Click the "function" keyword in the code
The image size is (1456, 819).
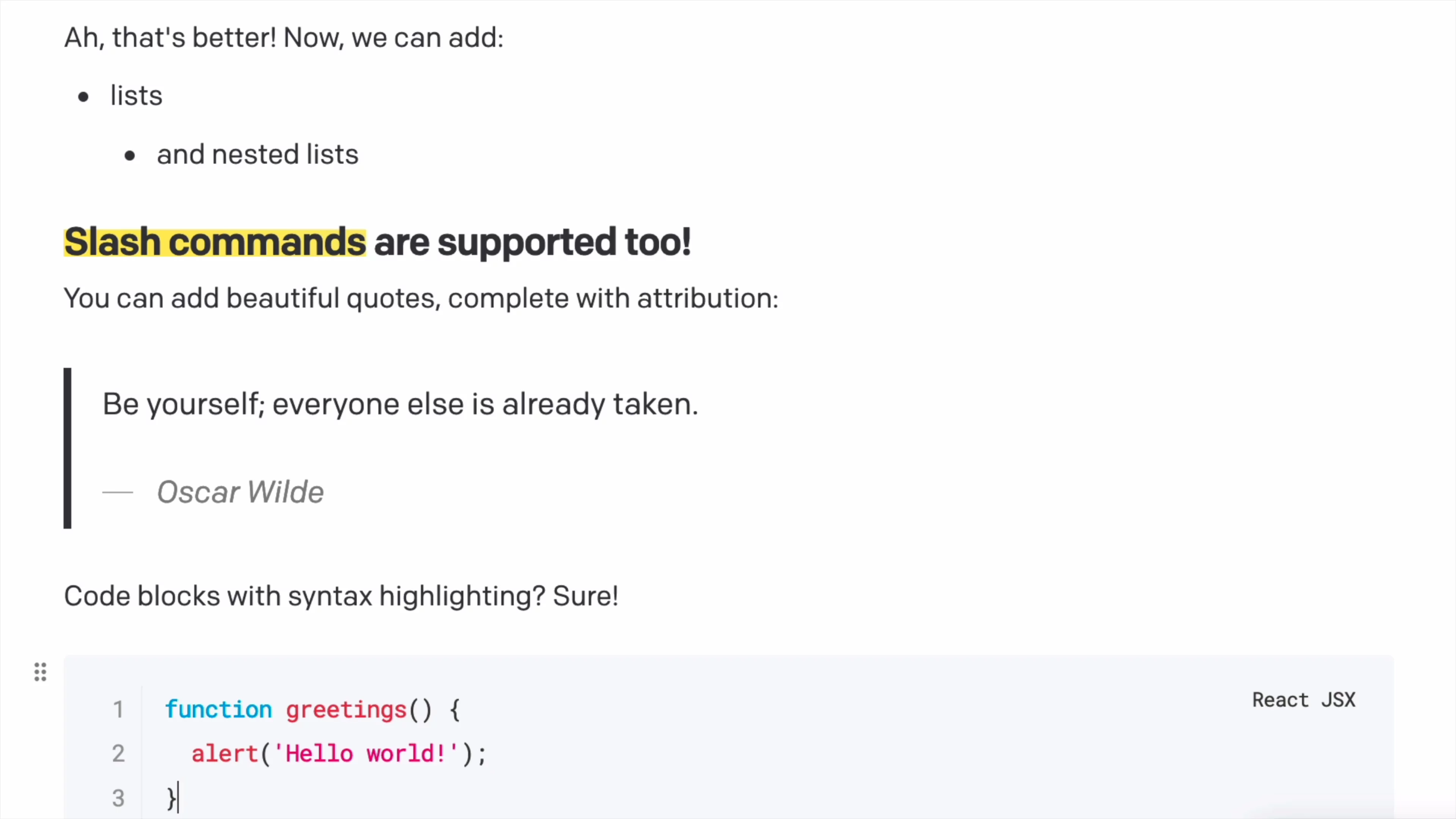pyautogui.click(x=218, y=709)
